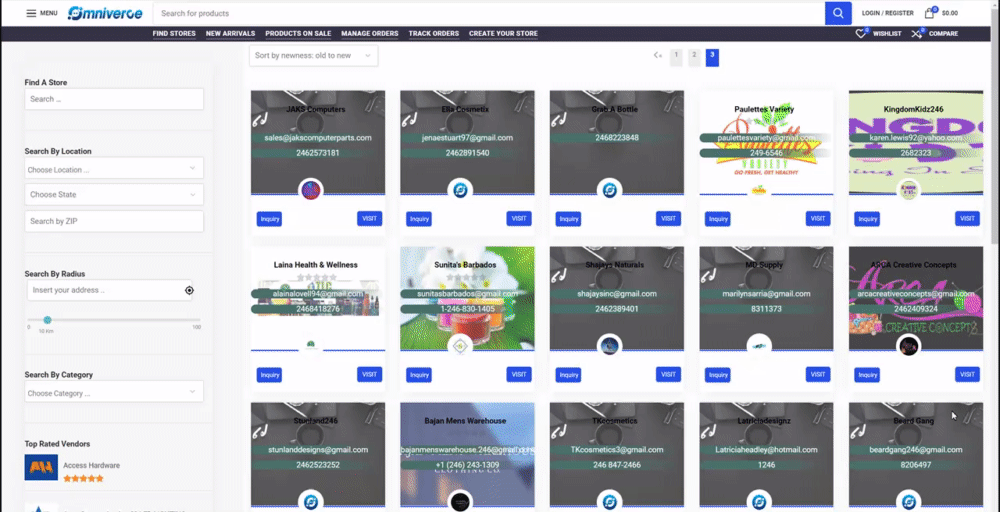Screen dimensions: 1000x512
Task: Click VISIT on MD Supply card
Action: [x=818, y=374]
